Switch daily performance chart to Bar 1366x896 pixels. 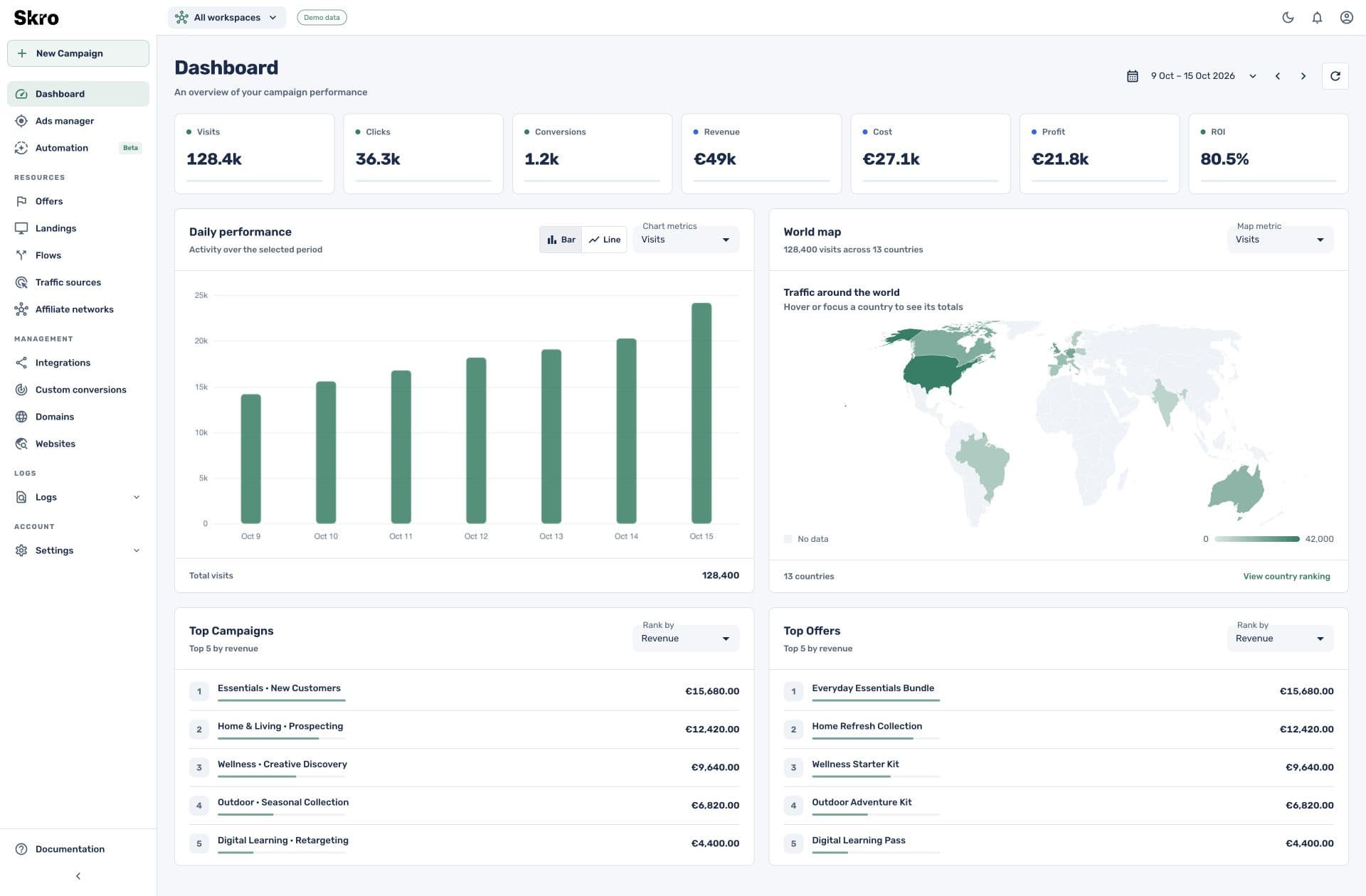pyautogui.click(x=561, y=240)
